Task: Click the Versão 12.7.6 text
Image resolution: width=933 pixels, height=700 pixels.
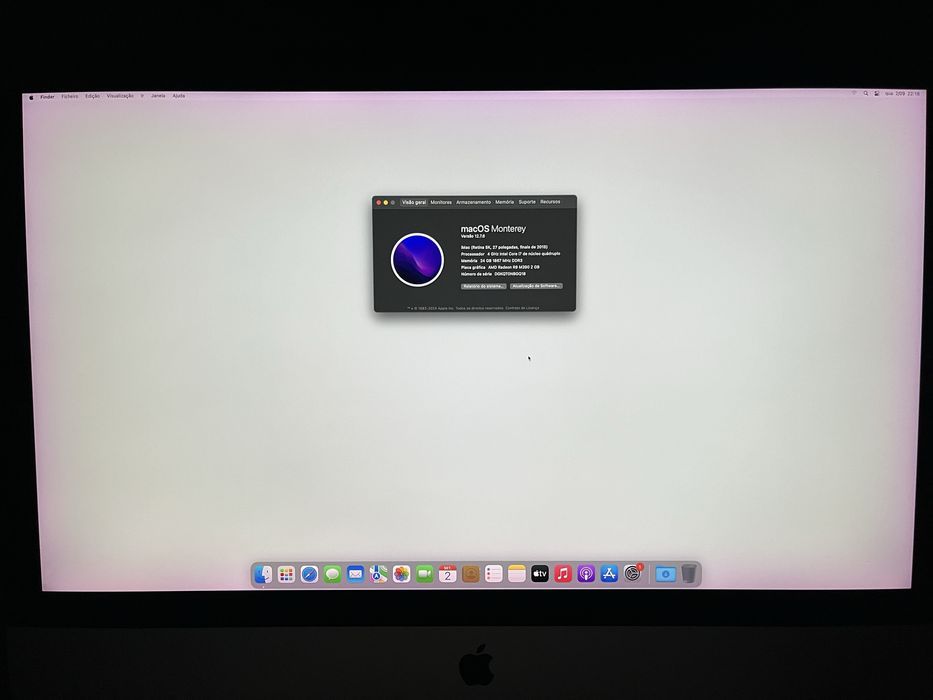Action: (x=473, y=236)
